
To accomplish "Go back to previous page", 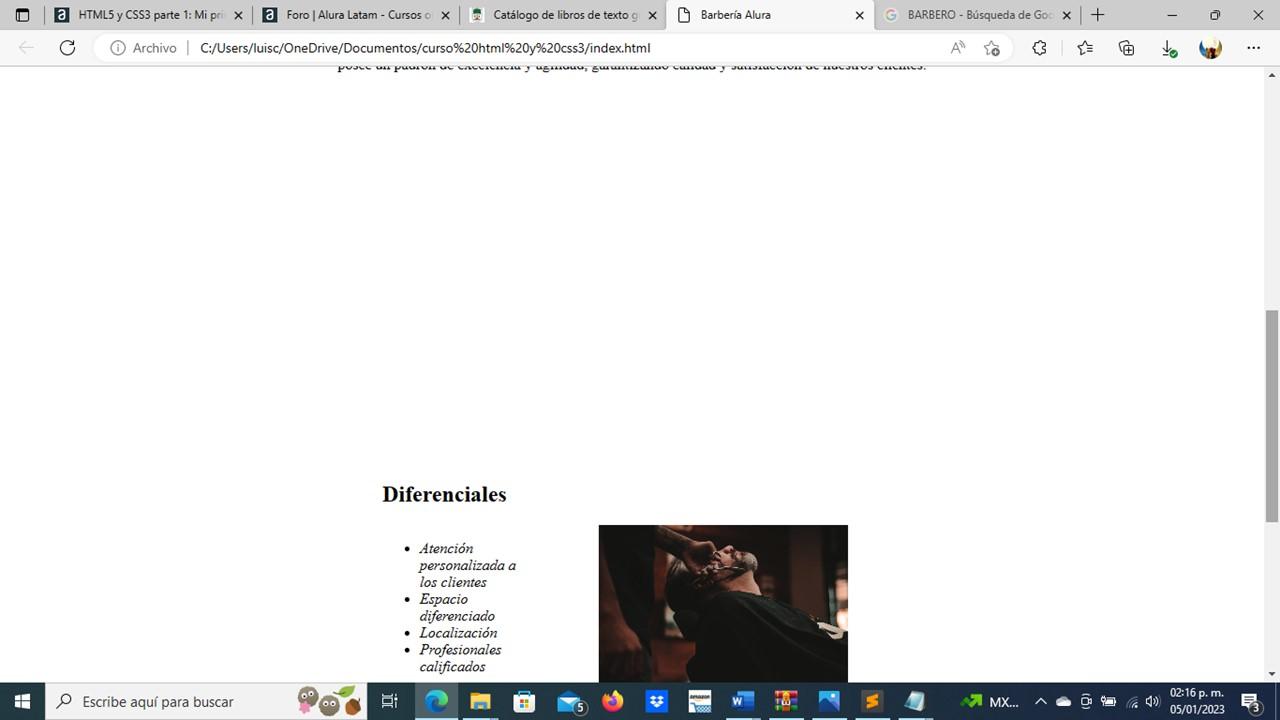I will tap(26, 48).
